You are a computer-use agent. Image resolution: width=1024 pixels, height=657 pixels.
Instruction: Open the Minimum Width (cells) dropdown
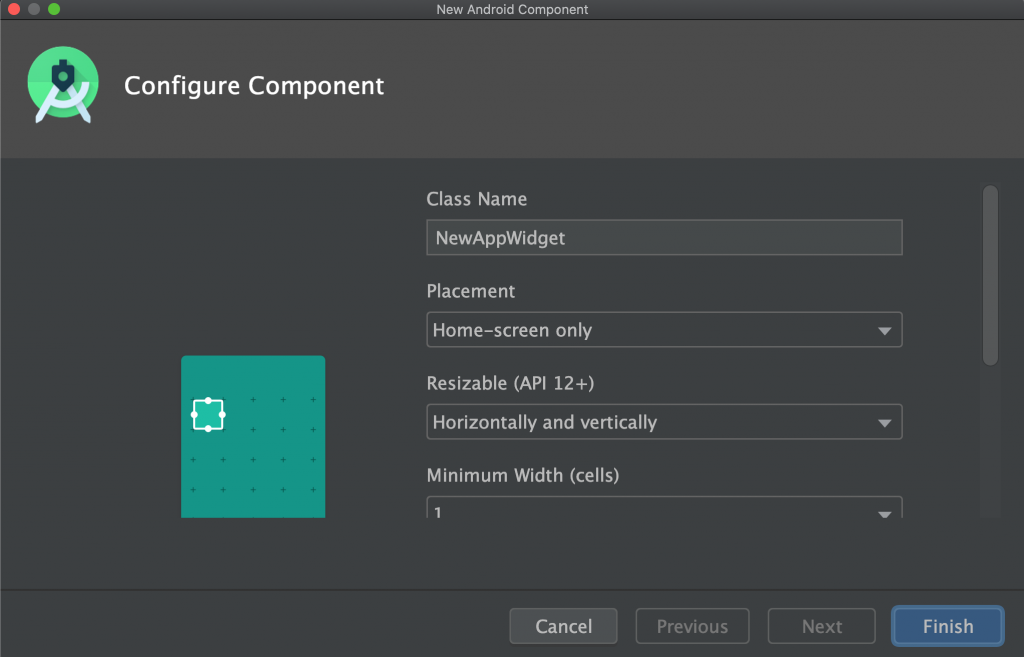pyautogui.click(x=664, y=508)
